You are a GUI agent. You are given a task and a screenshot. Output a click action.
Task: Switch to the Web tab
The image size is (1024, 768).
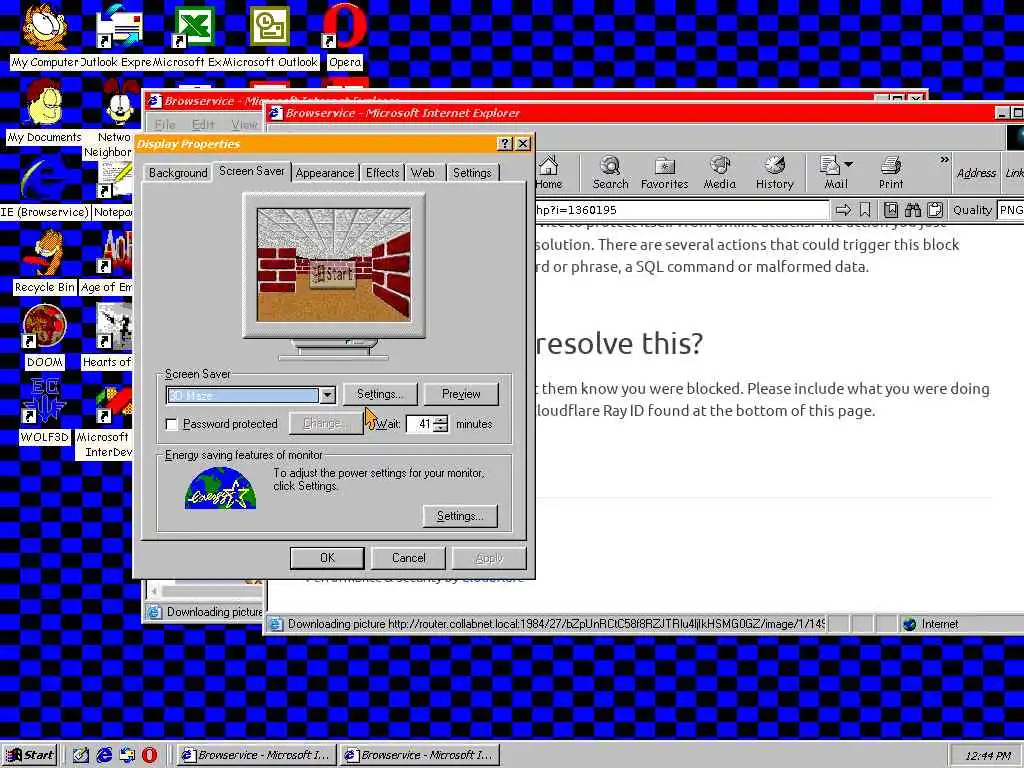pyautogui.click(x=423, y=173)
